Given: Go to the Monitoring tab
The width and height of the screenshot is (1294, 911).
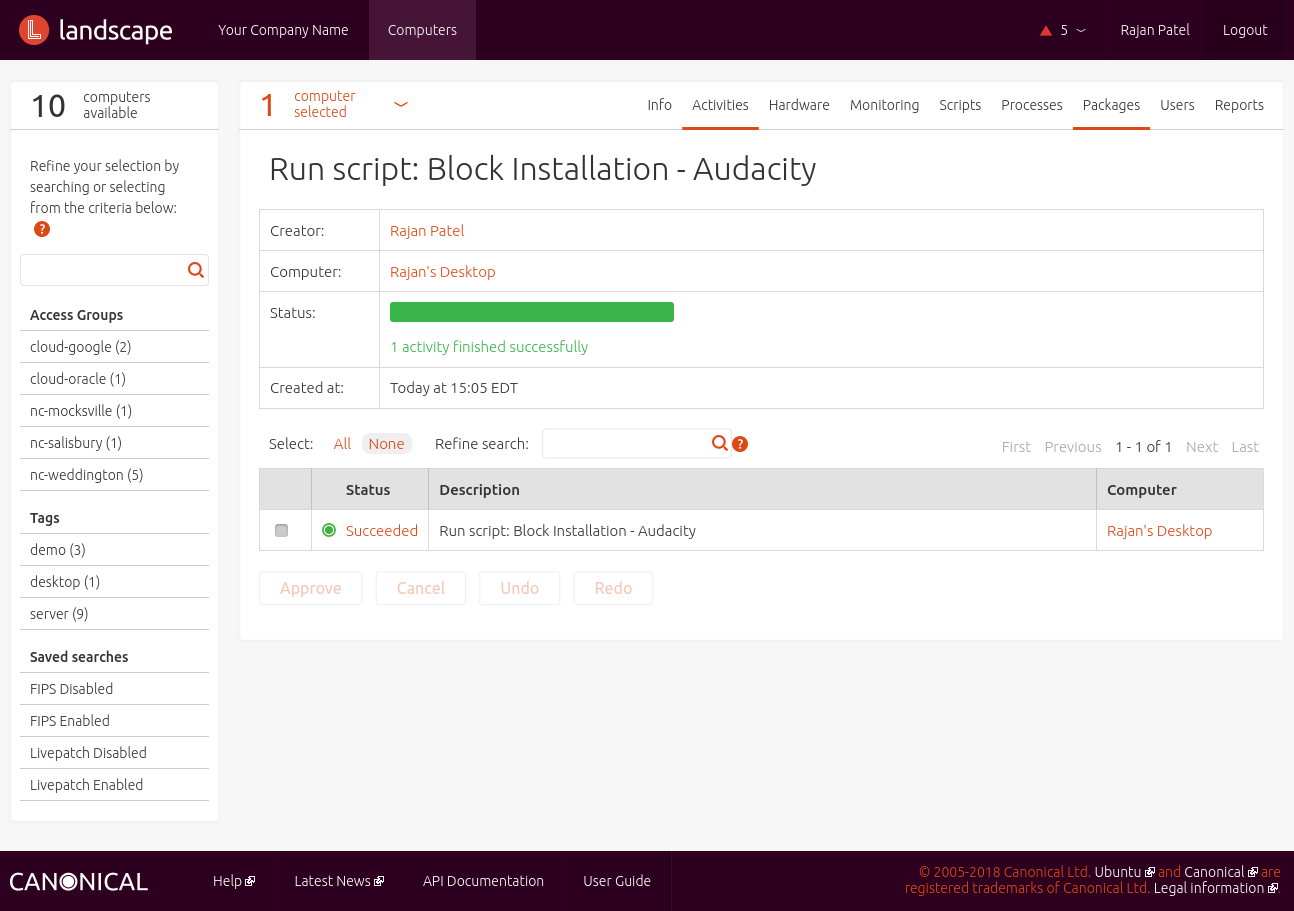Looking at the screenshot, I should tap(884, 105).
